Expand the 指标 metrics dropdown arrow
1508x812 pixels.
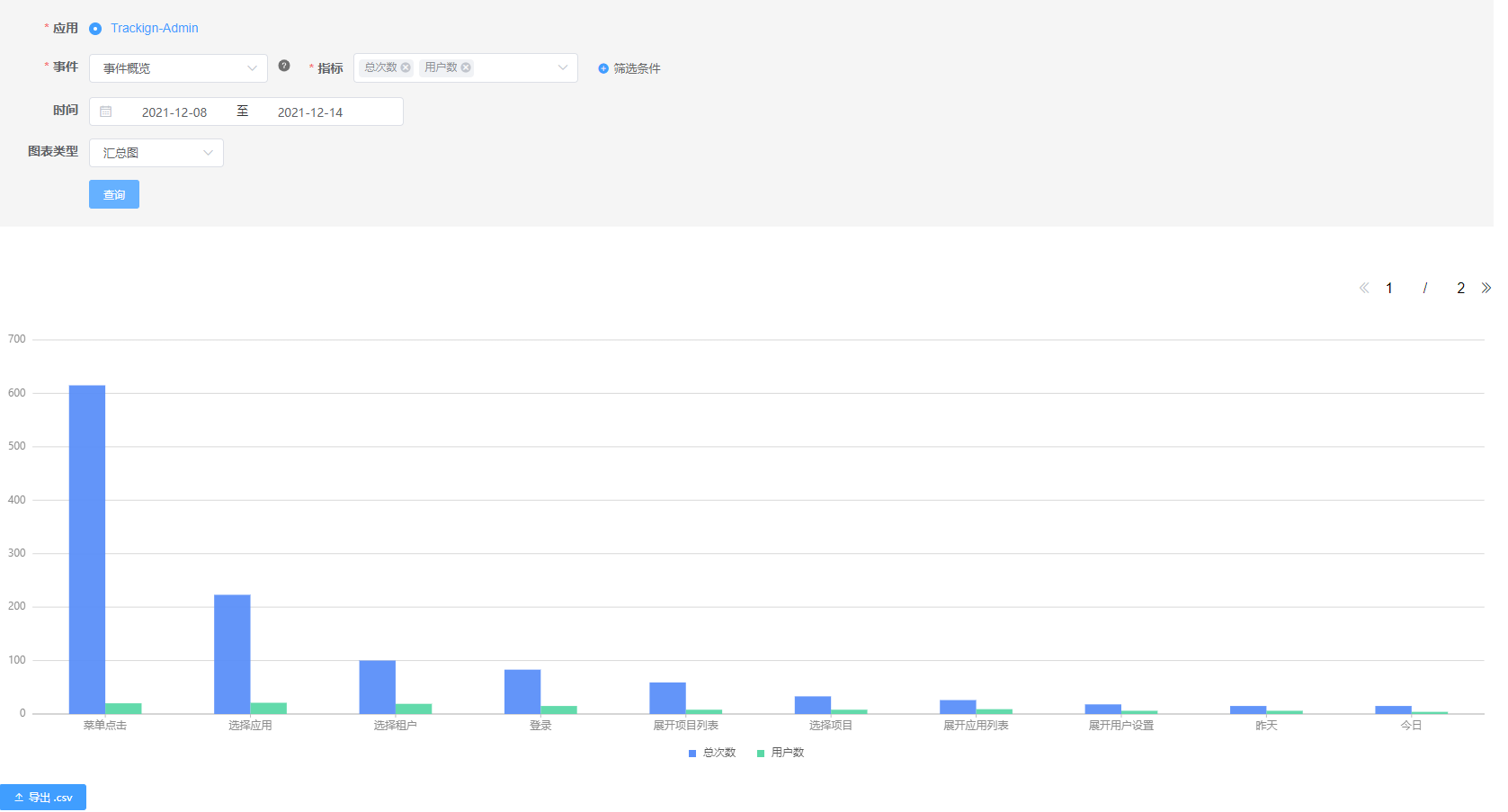(x=563, y=67)
